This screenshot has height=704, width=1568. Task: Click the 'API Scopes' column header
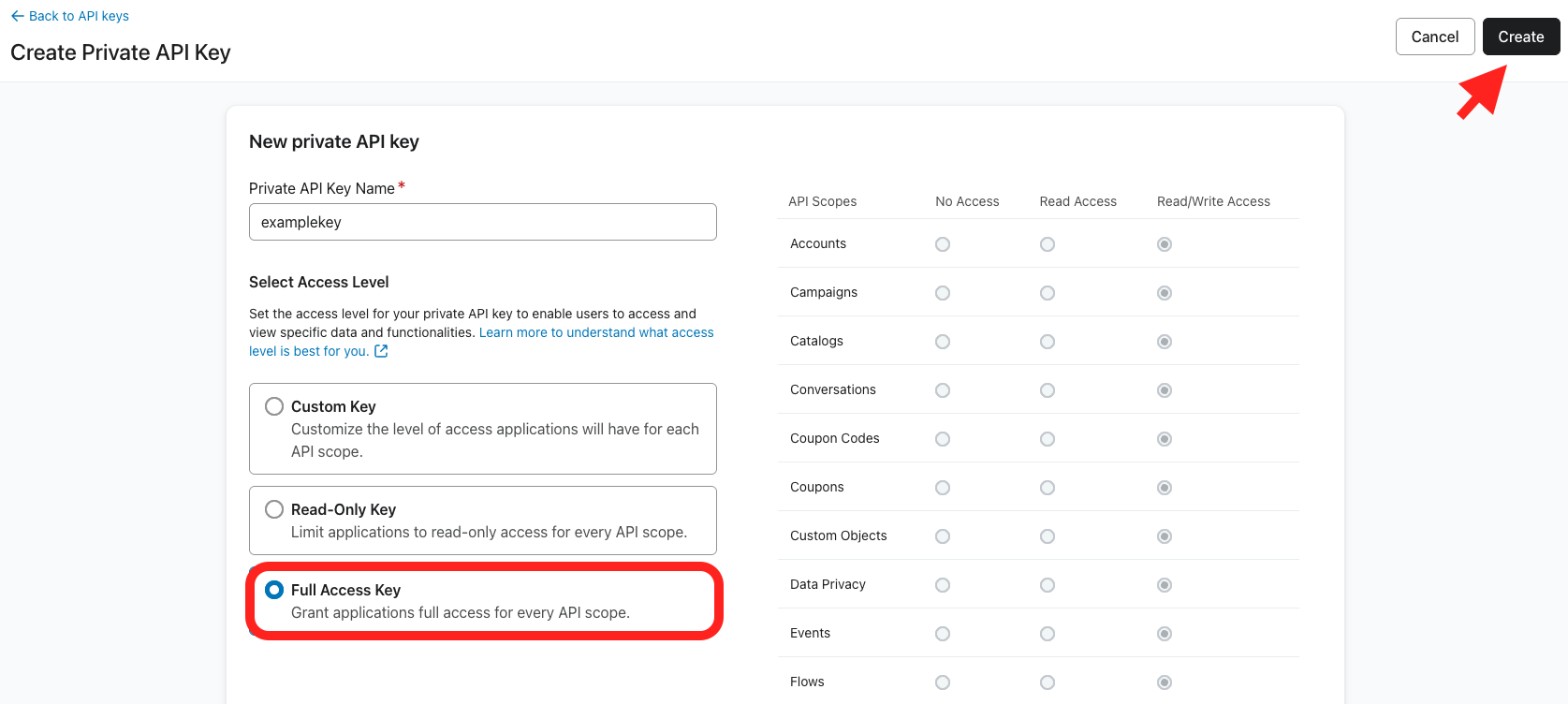[x=823, y=201]
